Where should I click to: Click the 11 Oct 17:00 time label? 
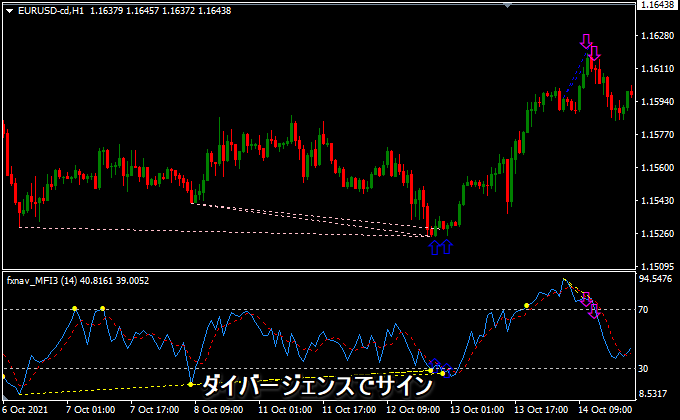[349, 410]
